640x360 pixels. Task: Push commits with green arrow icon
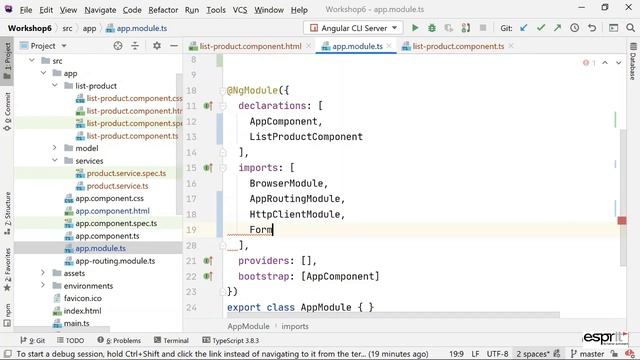pyautogui.click(x=557, y=28)
